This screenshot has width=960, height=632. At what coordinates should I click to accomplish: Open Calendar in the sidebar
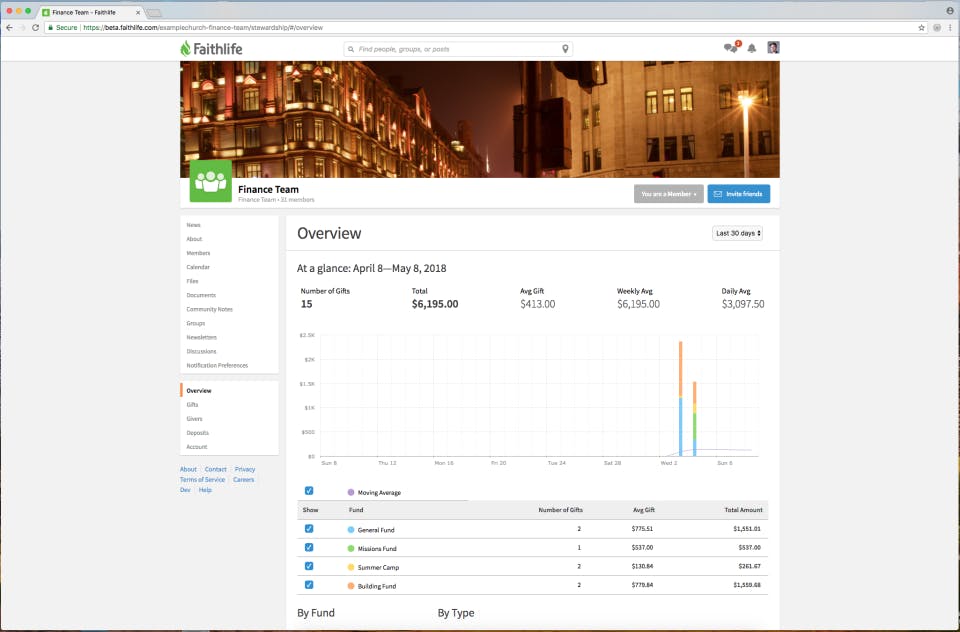point(198,268)
